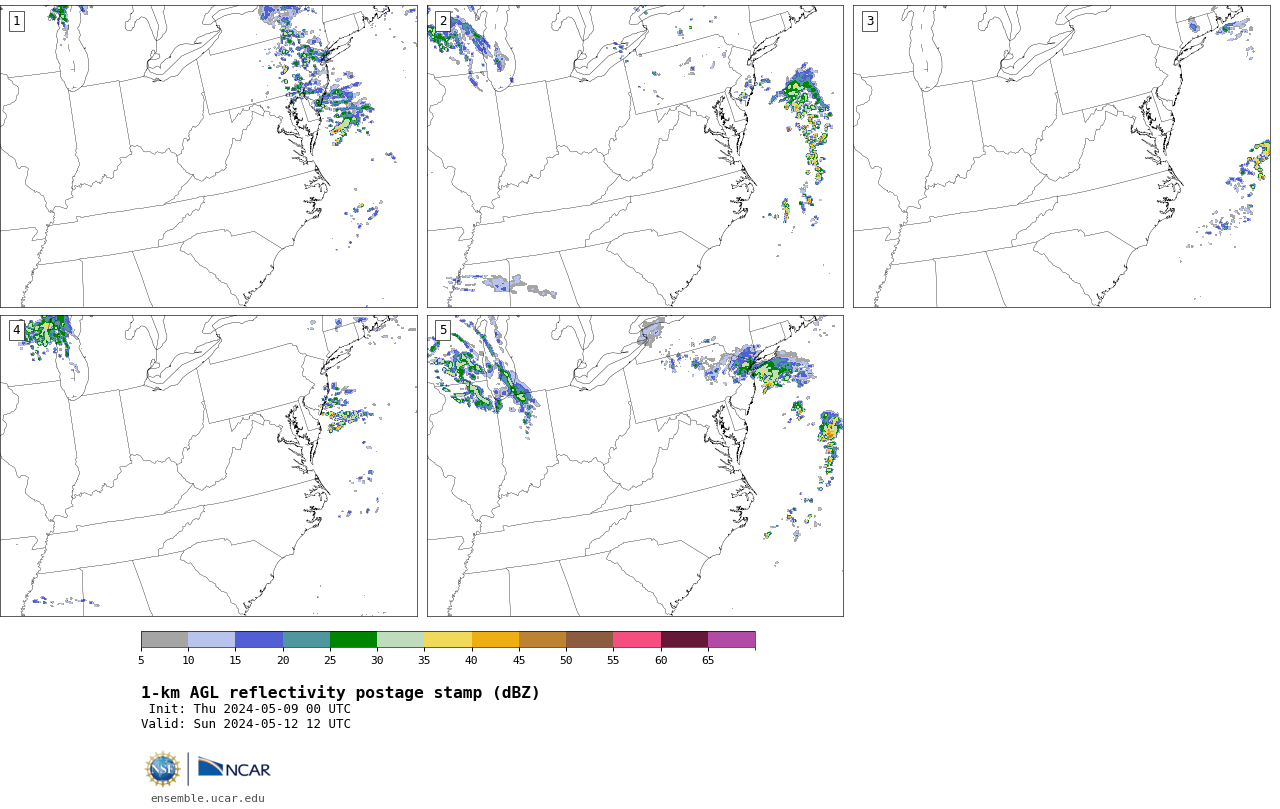Click the teal 20-25 dBZ swatch
Image resolution: width=1280 pixels, height=809 pixels.
[x=306, y=640]
